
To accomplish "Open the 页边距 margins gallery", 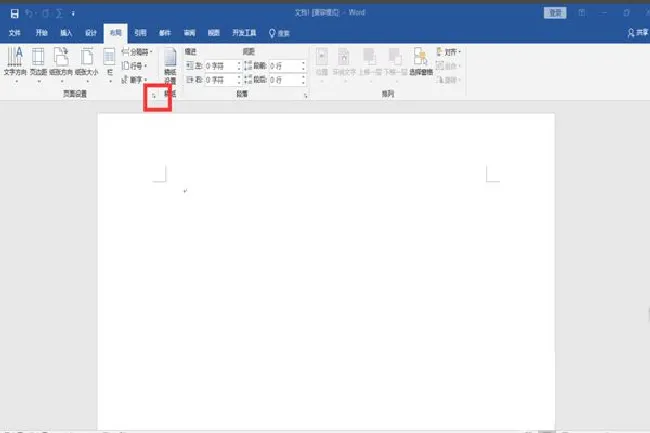I will pos(38,64).
